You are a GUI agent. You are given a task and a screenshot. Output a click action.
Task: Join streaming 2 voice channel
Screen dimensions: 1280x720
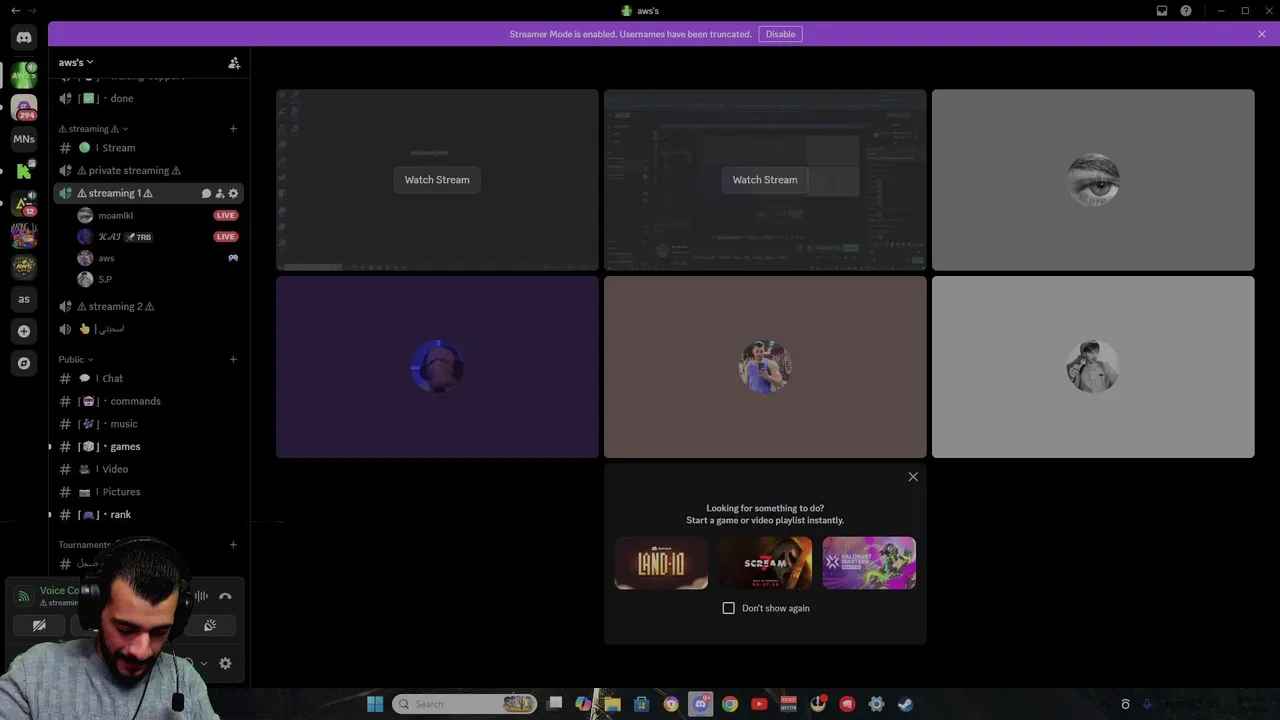pyautogui.click(x=147, y=306)
